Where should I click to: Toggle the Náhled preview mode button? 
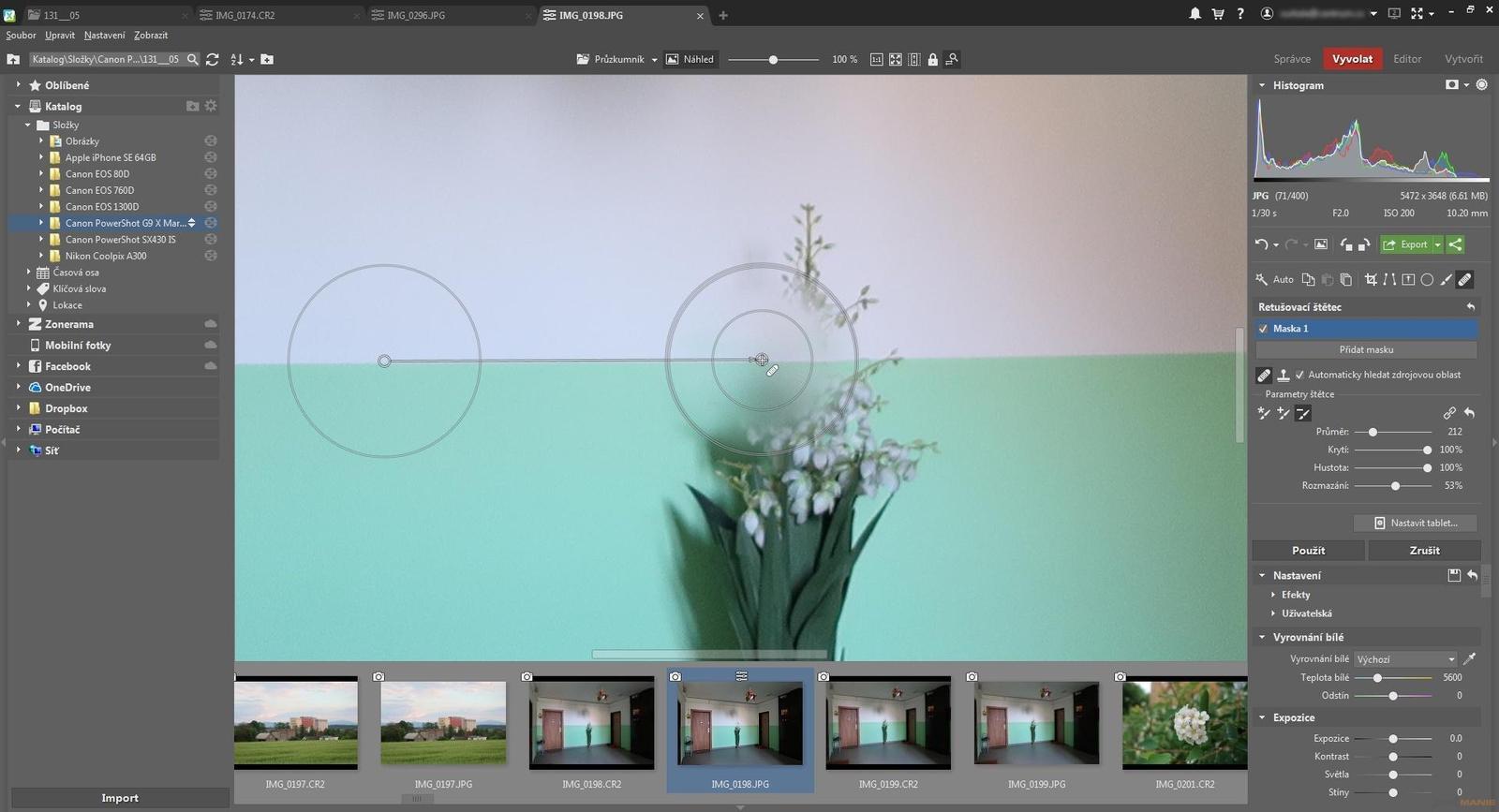point(690,59)
